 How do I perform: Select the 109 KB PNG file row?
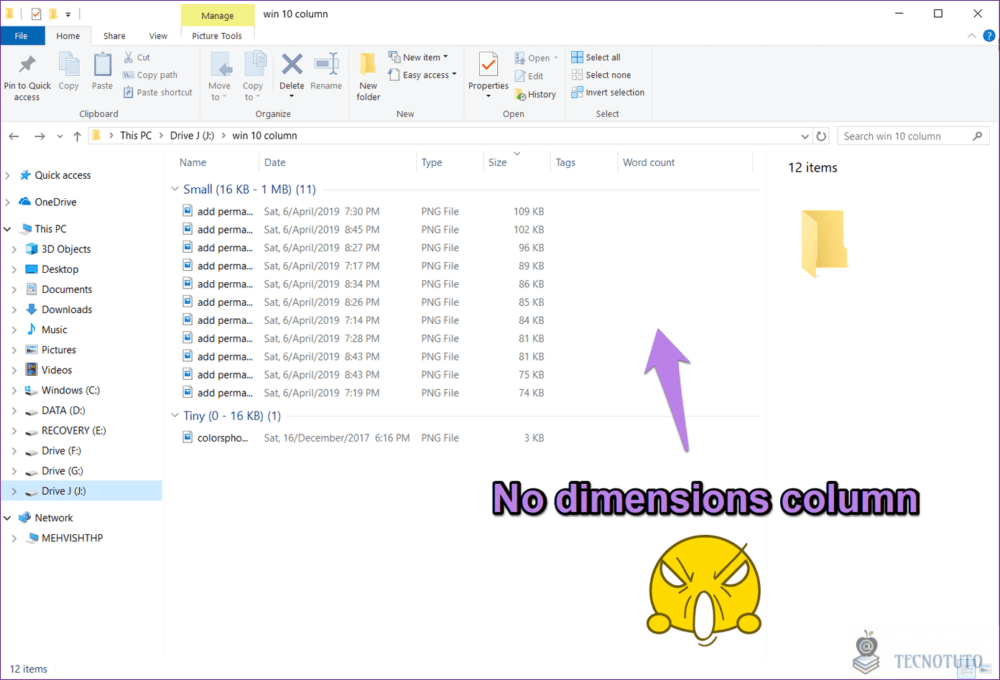tap(364, 211)
